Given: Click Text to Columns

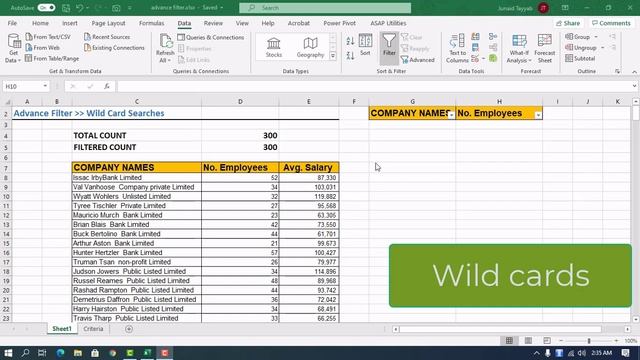Looking at the screenshot, I should 457,49.
